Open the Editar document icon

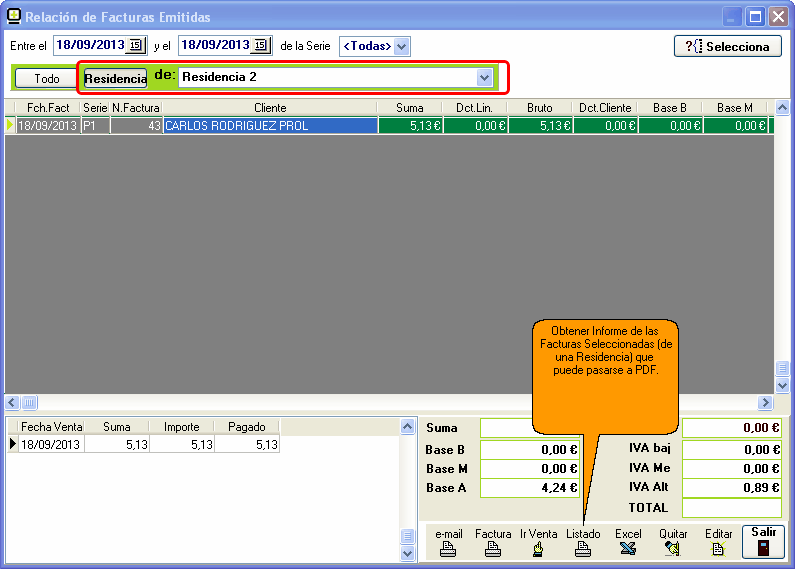coord(718,548)
